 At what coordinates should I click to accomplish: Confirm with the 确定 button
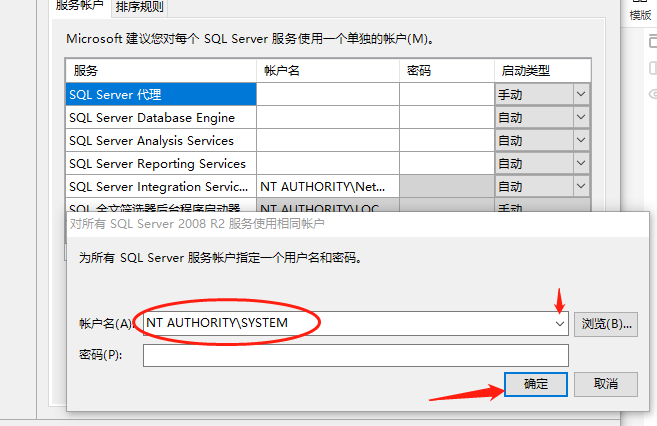point(536,384)
